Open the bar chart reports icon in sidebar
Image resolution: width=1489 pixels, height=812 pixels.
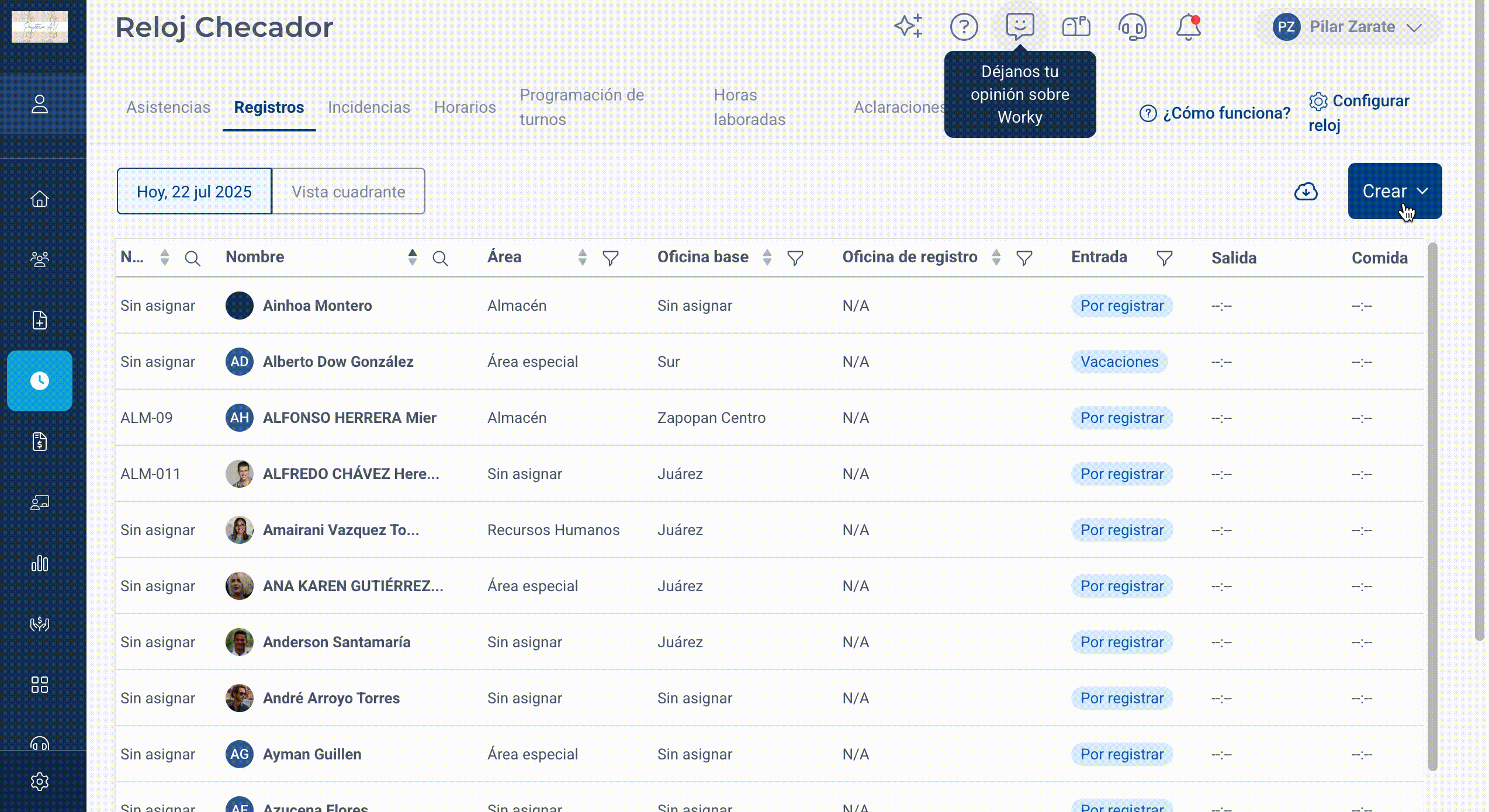pyautogui.click(x=40, y=564)
